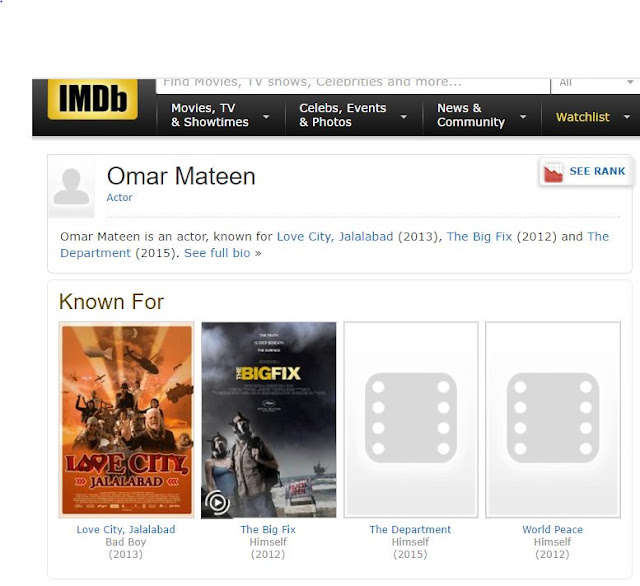
Task: Open The Department link in bio text
Action: point(96,253)
